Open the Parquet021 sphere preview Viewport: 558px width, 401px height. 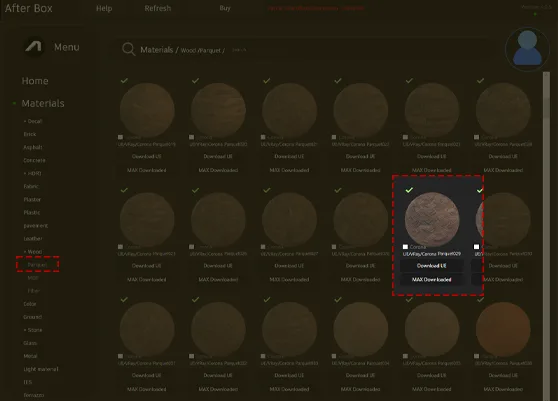pos(289,110)
